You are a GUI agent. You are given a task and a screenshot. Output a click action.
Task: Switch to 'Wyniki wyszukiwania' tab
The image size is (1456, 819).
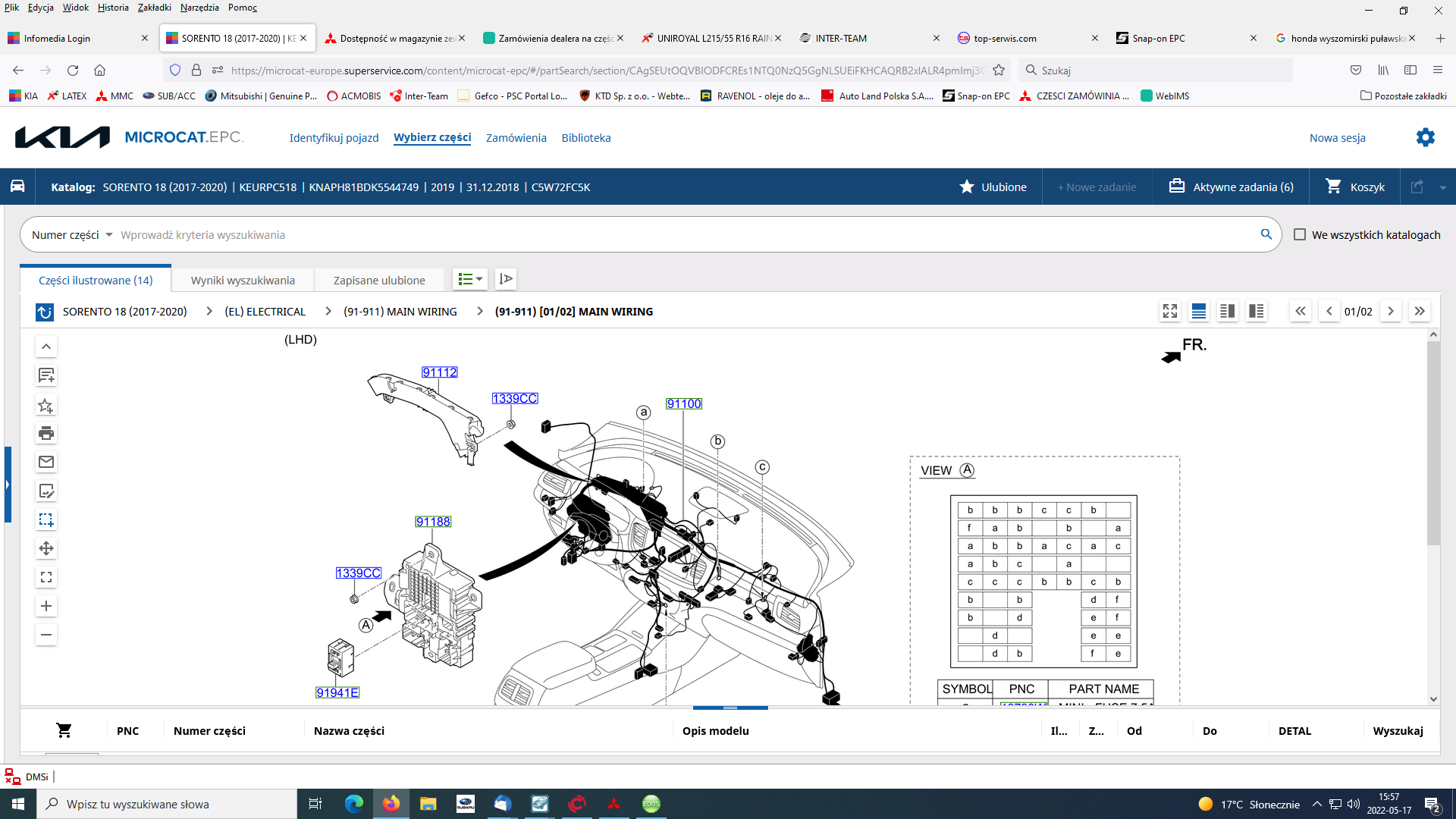click(x=243, y=280)
